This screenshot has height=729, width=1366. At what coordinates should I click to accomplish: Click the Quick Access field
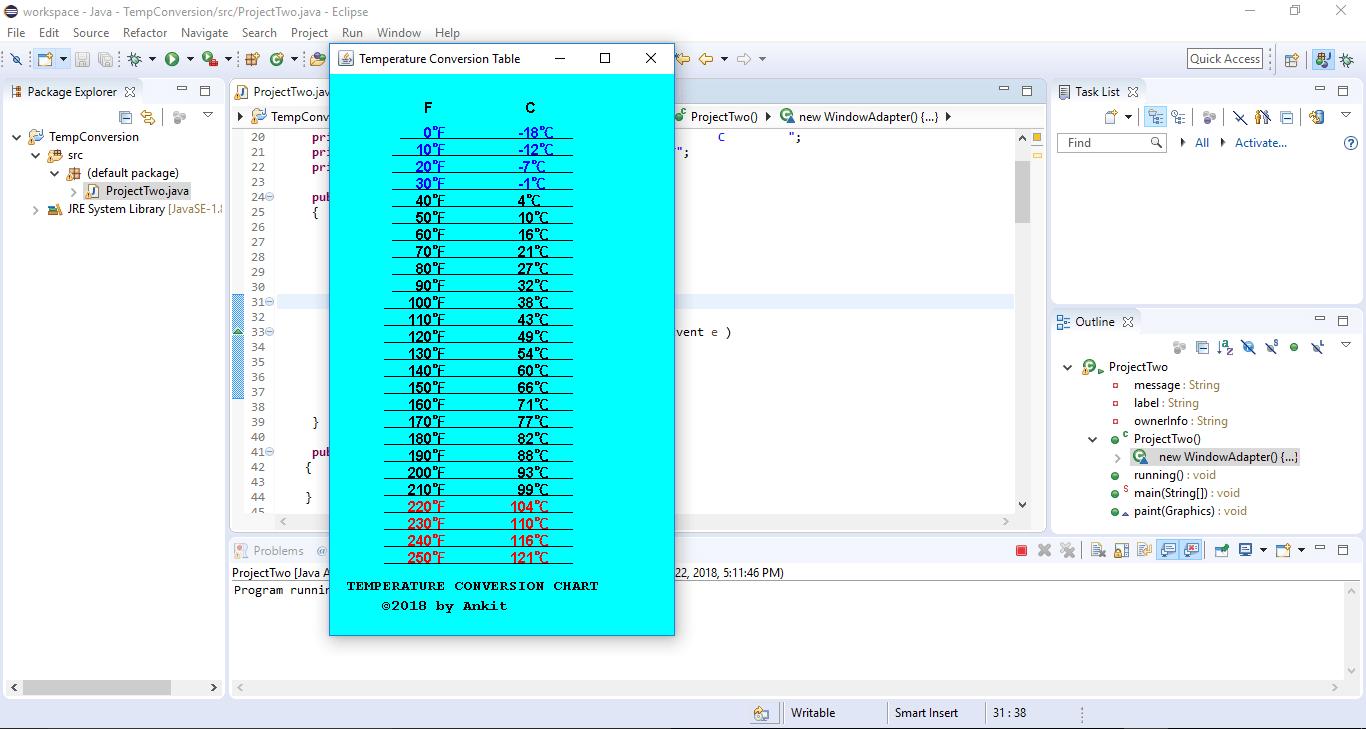pos(1225,59)
